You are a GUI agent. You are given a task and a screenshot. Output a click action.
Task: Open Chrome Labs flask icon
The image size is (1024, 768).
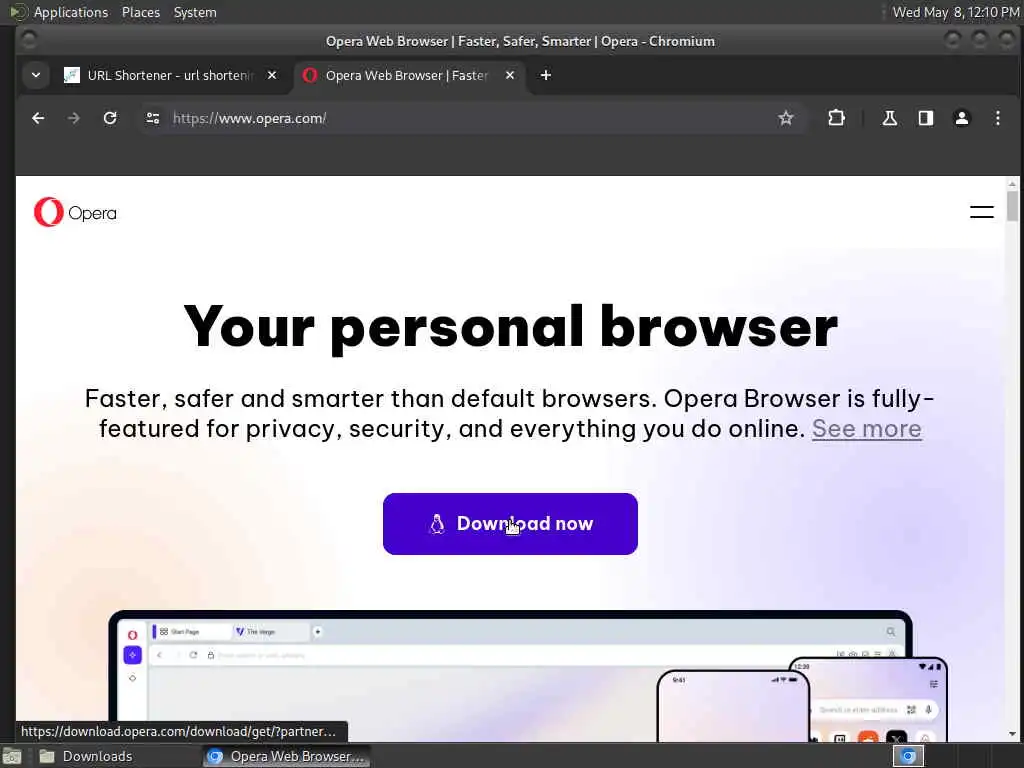click(x=889, y=118)
